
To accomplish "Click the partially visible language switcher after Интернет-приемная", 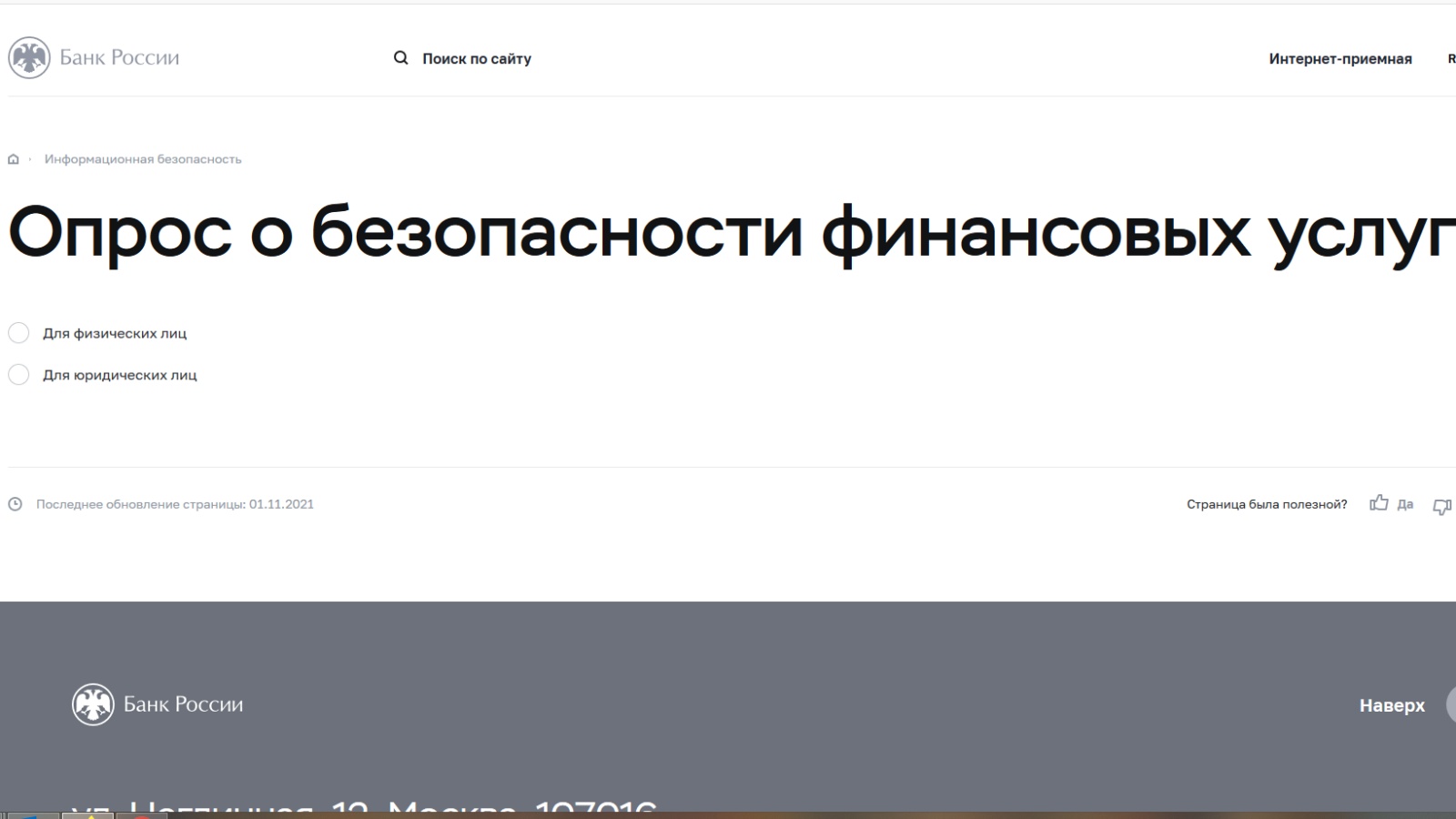I will coord(1451,59).
